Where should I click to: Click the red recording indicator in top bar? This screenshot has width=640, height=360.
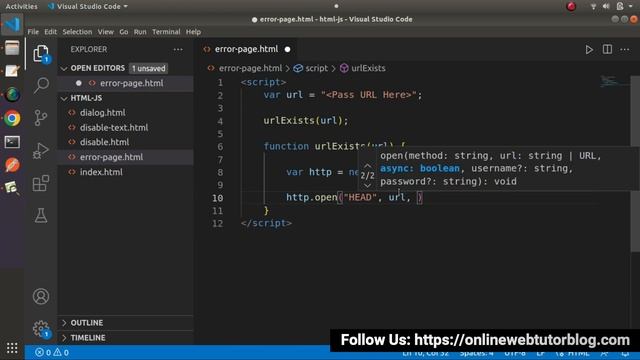click(x=571, y=6)
